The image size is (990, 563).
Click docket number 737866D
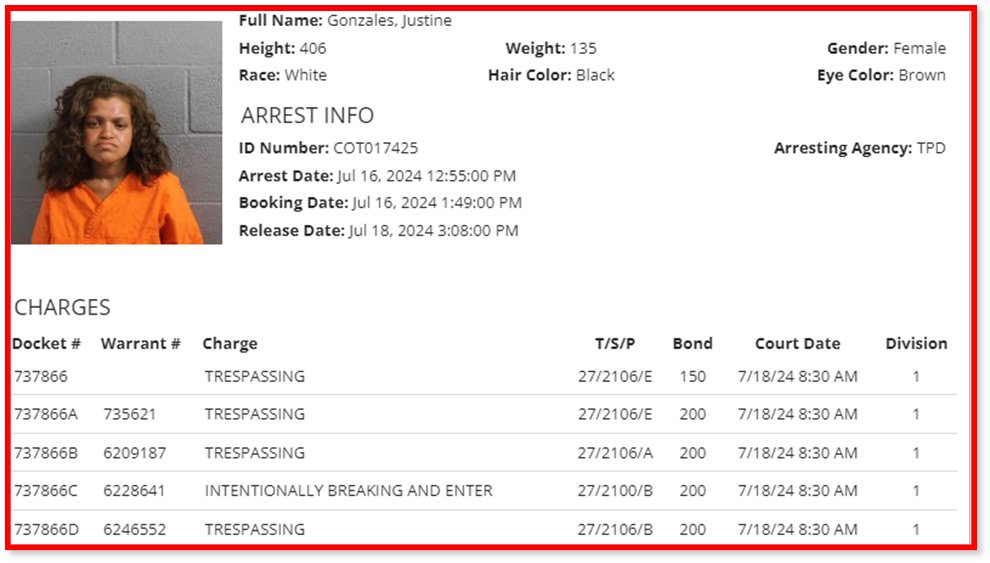[x=46, y=529]
